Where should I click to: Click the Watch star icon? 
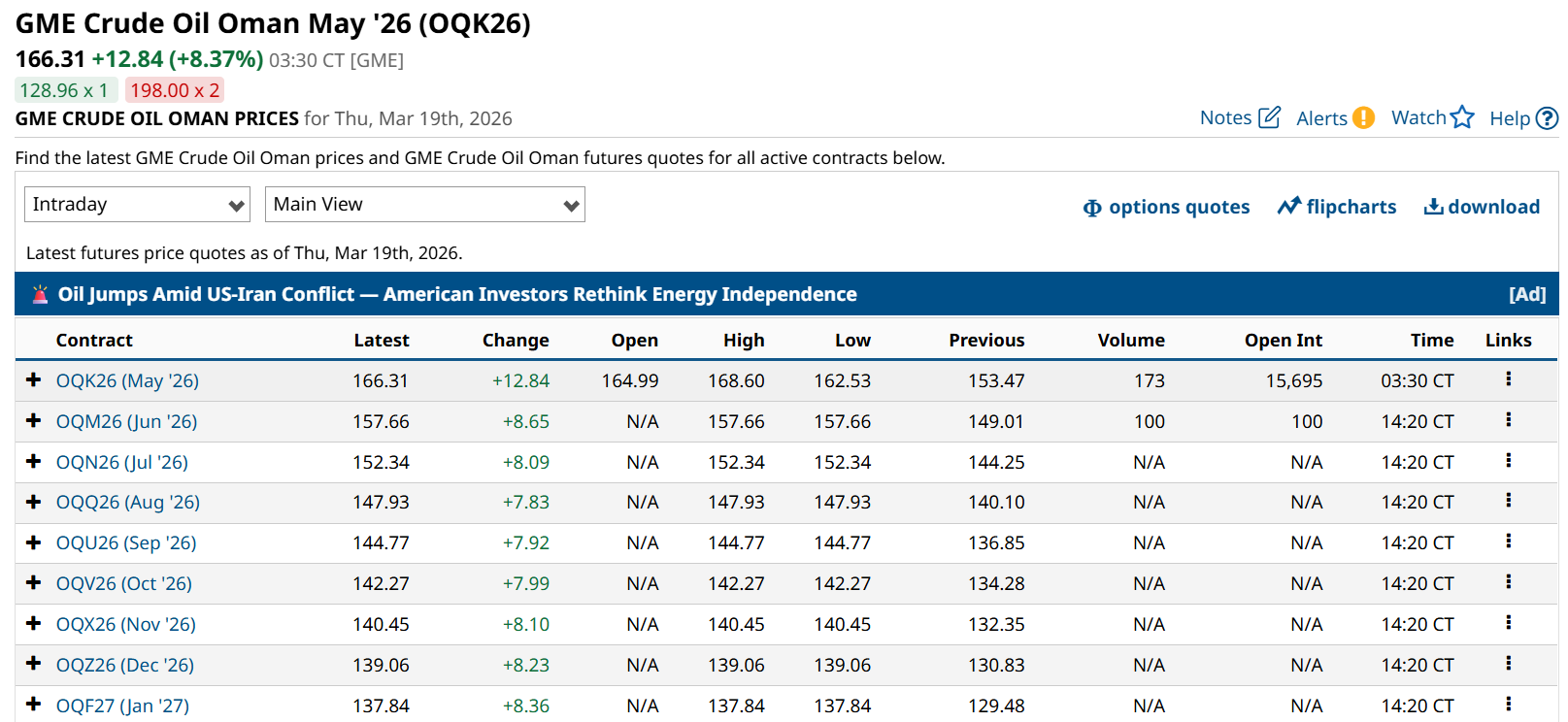pos(1462,117)
